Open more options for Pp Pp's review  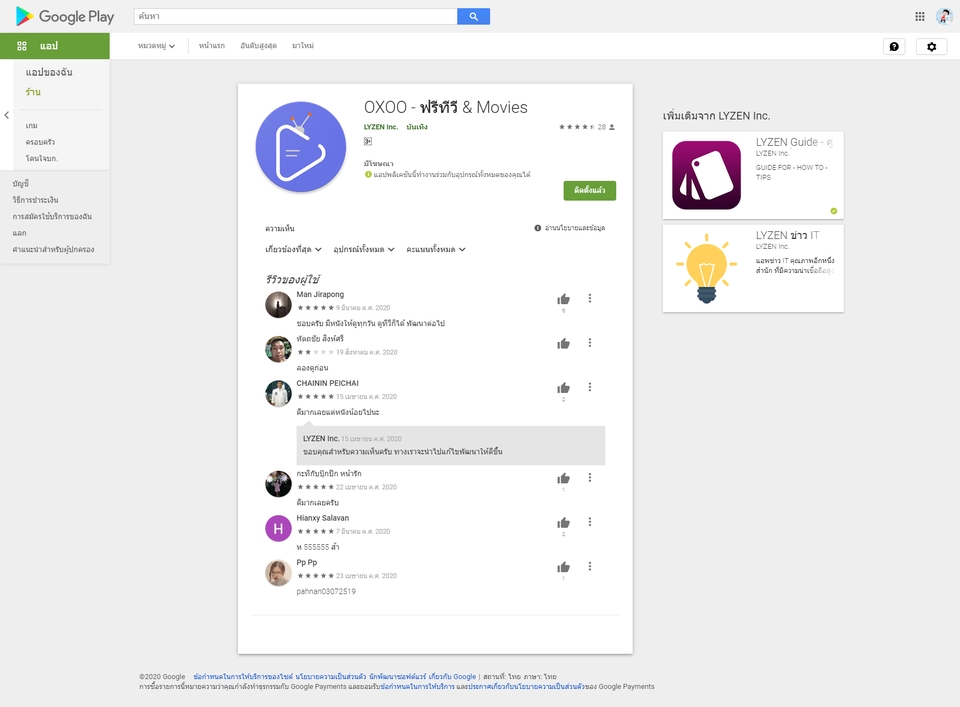coord(590,566)
